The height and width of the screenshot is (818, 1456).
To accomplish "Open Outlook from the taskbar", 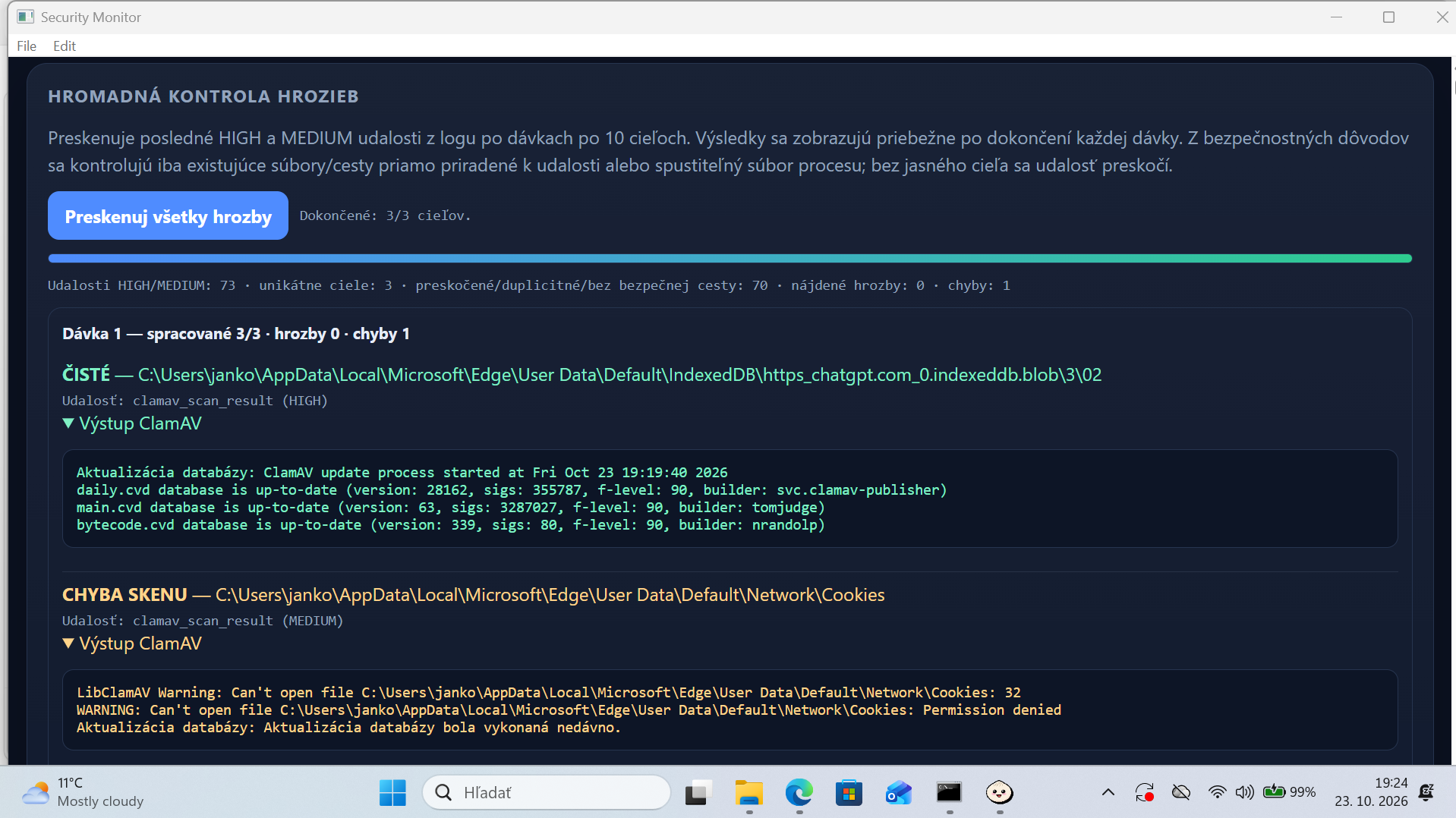I will point(899,793).
